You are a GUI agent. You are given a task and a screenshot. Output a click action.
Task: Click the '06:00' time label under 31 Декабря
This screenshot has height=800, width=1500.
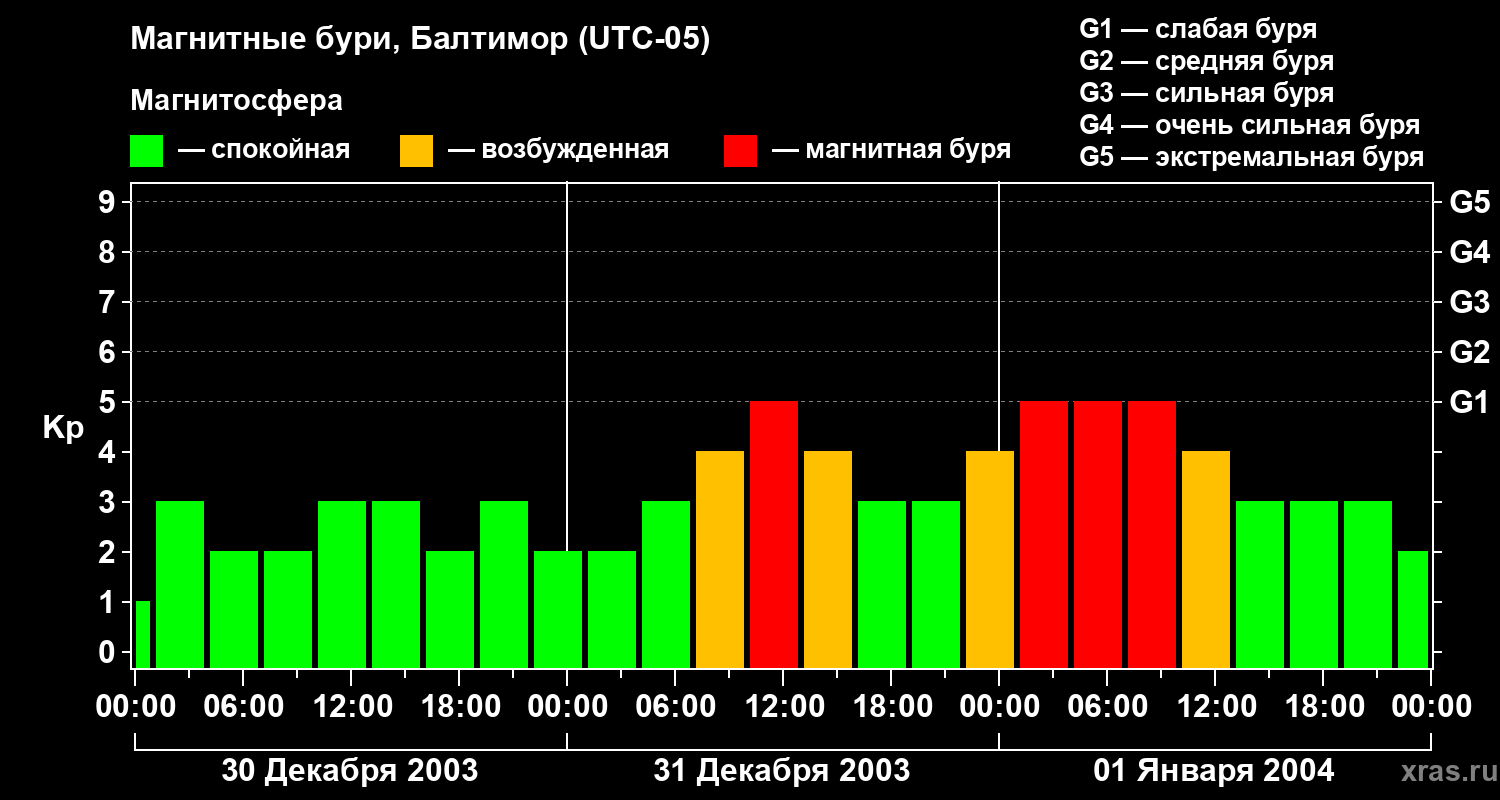674,707
